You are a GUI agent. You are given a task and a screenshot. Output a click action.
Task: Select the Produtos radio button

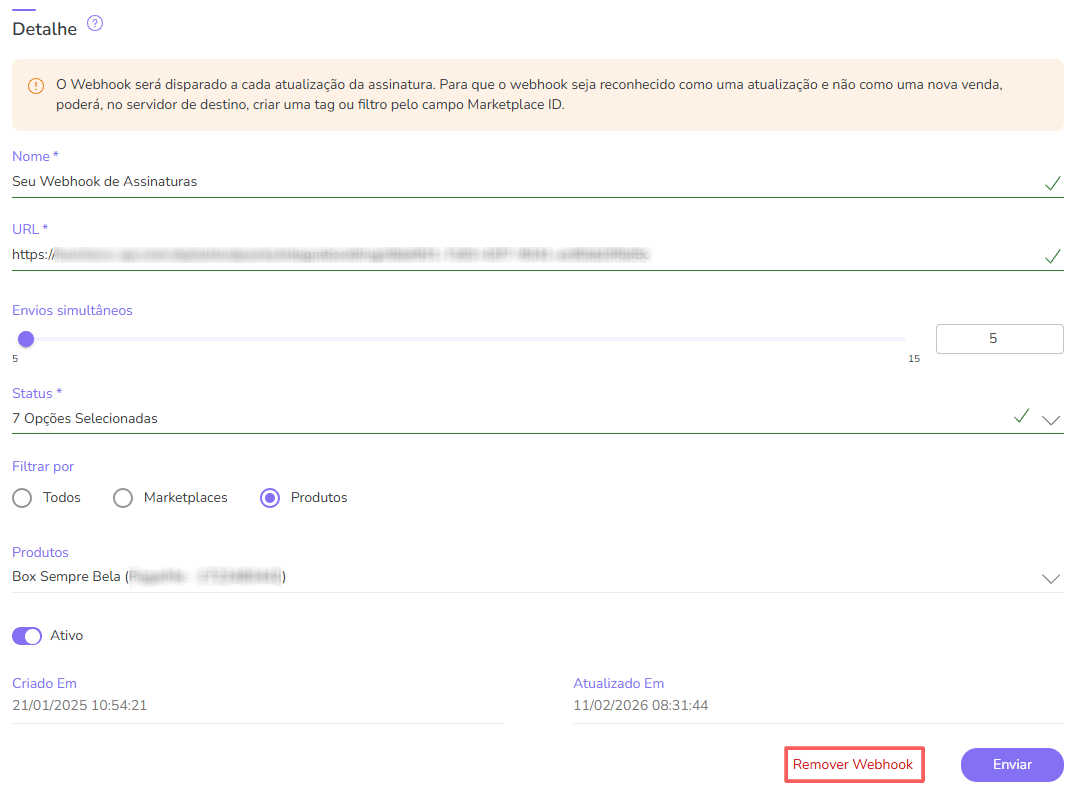pos(268,497)
